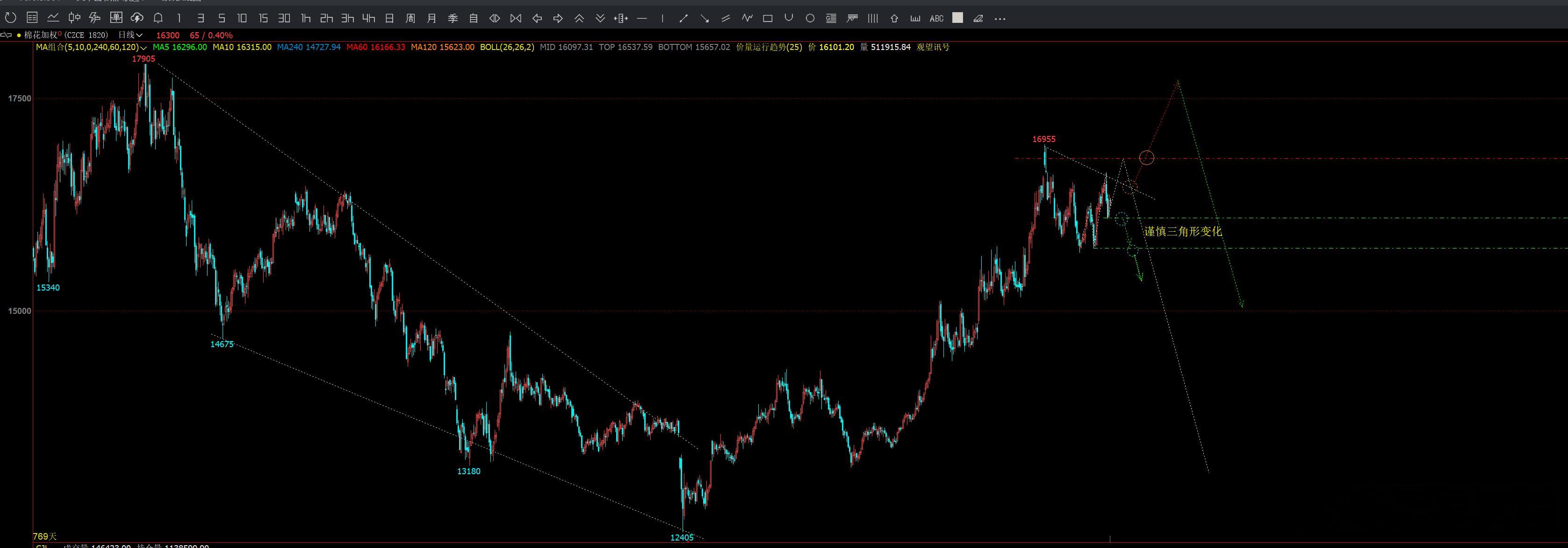
Task: Select the horizontal line drawing tool
Action: tap(641, 18)
